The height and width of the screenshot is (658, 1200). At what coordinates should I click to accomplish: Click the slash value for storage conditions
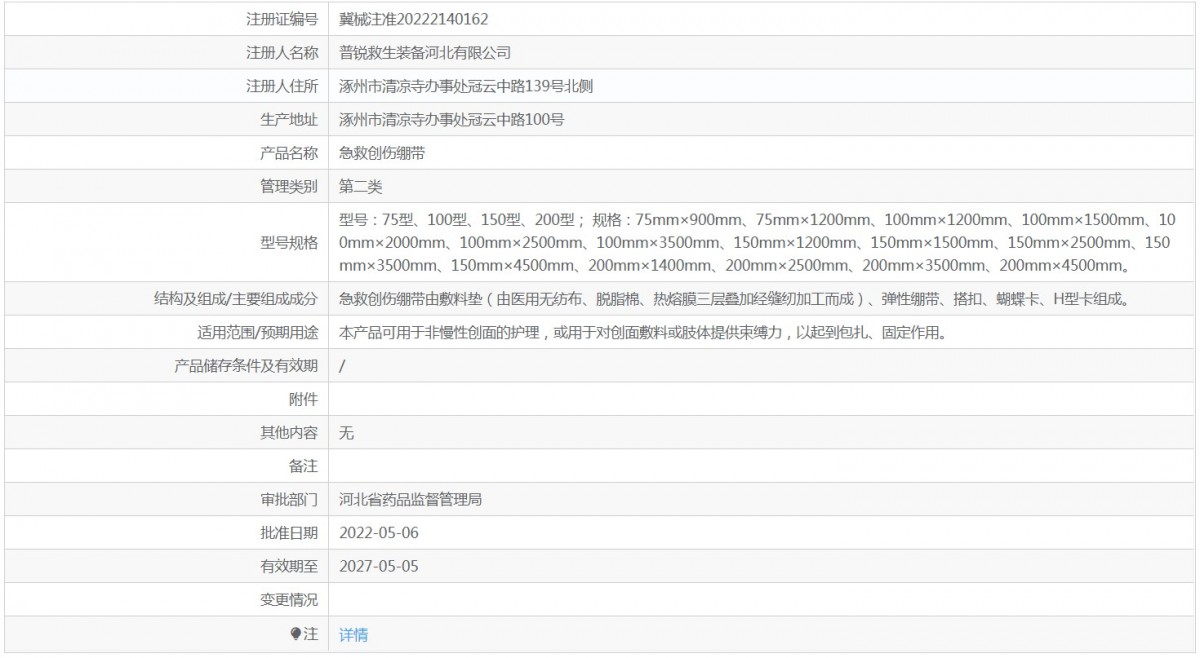[x=343, y=366]
